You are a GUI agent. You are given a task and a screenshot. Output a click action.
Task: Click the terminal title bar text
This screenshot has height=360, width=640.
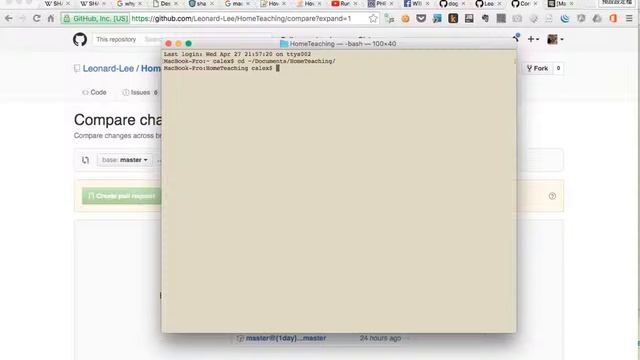point(342,44)
